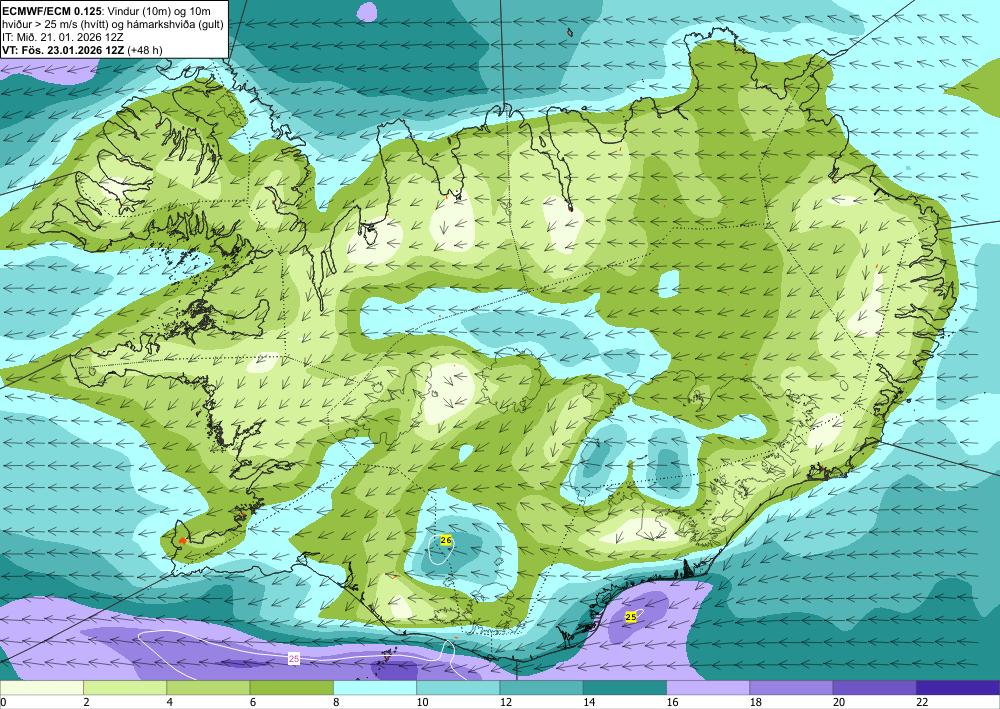
Task: Click the scale label 20
Action: click(x=839, y=702)
